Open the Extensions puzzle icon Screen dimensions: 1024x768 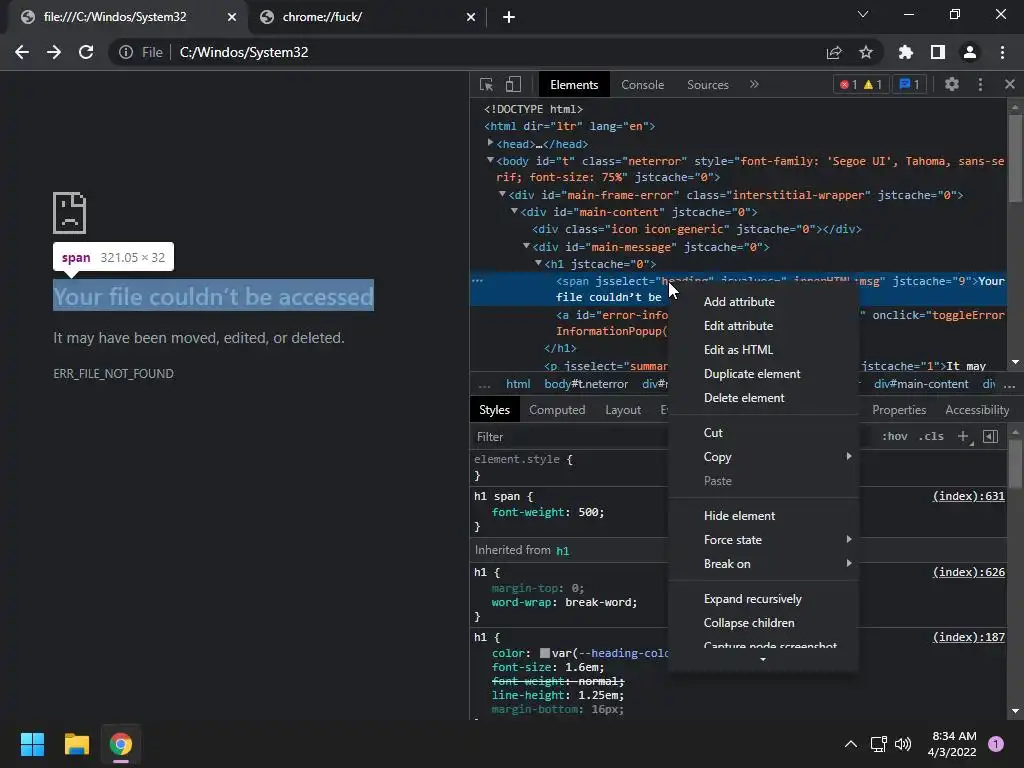click(x=906, y=52)
